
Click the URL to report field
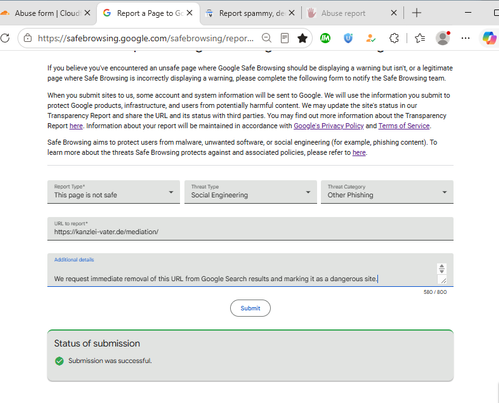tap(250, 229)
